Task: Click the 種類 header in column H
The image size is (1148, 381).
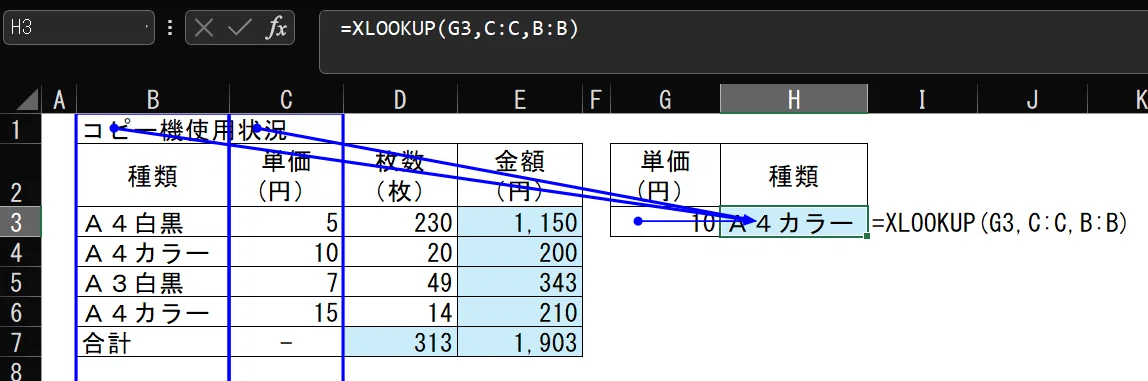Action: [x=794, y=175]
